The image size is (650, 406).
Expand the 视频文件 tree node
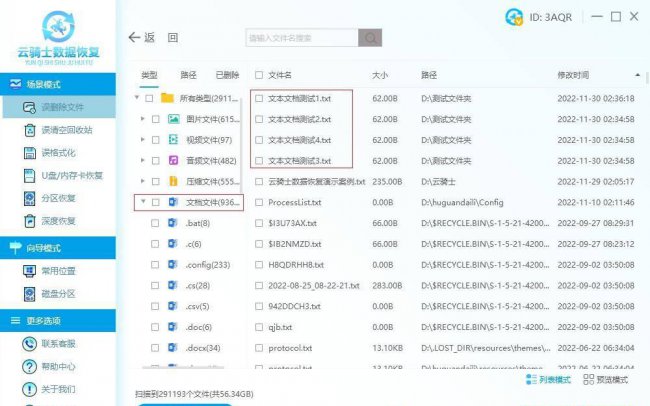(x=143, y=140)
